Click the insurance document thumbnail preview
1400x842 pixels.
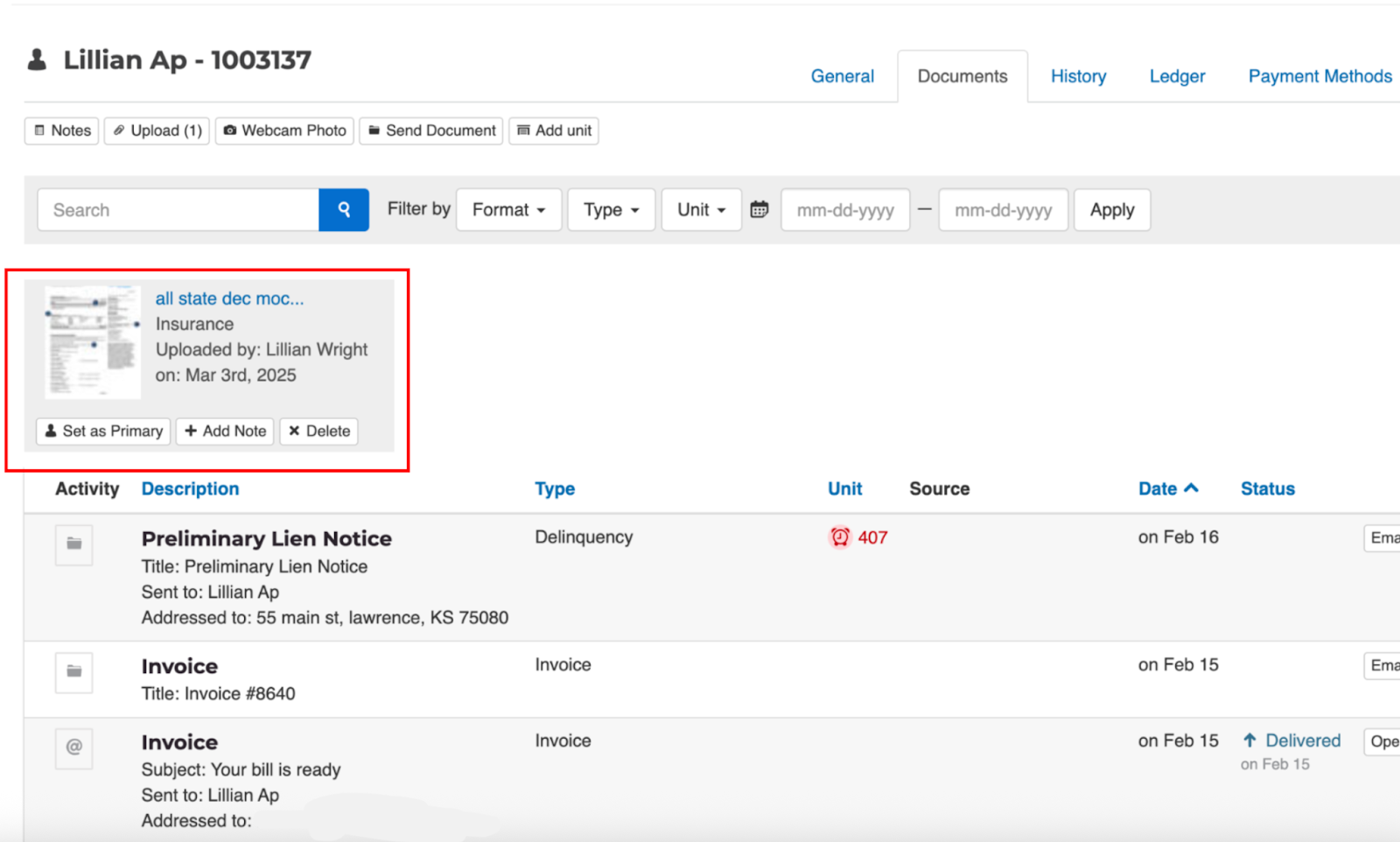(x=92, y=341)
